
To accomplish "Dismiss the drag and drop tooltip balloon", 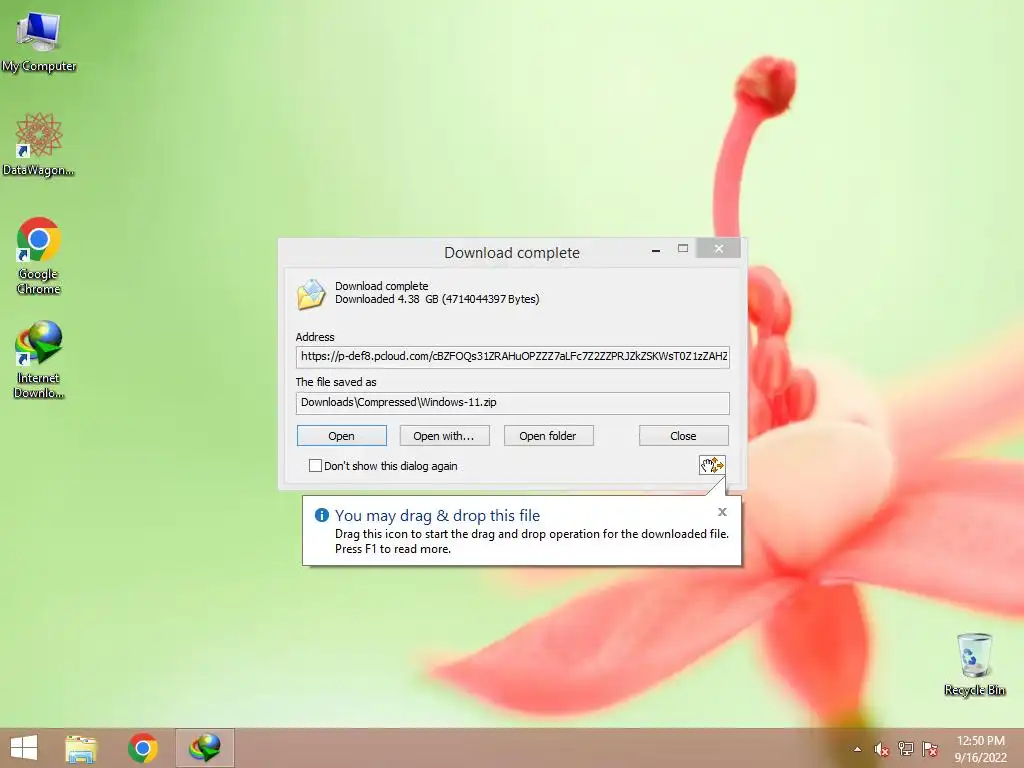I will [x=722, y=512].
